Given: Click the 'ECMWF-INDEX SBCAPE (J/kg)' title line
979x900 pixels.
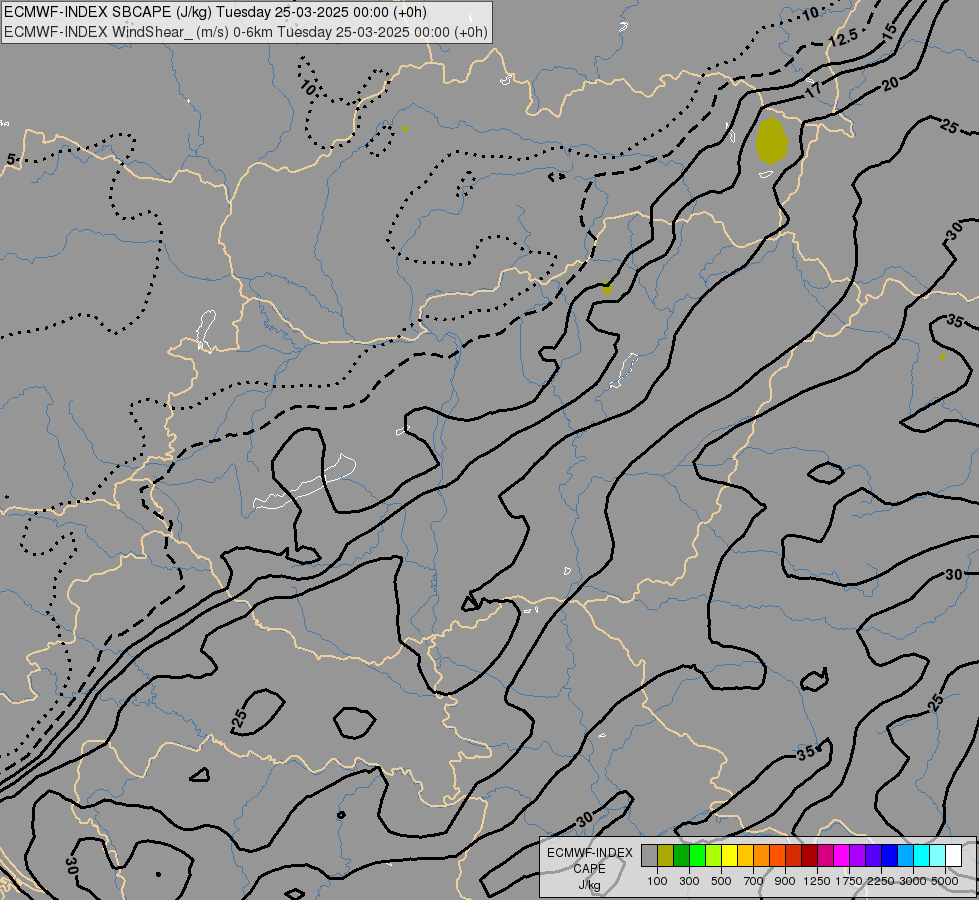Looking at the screenshot, I should pos(215,12).
